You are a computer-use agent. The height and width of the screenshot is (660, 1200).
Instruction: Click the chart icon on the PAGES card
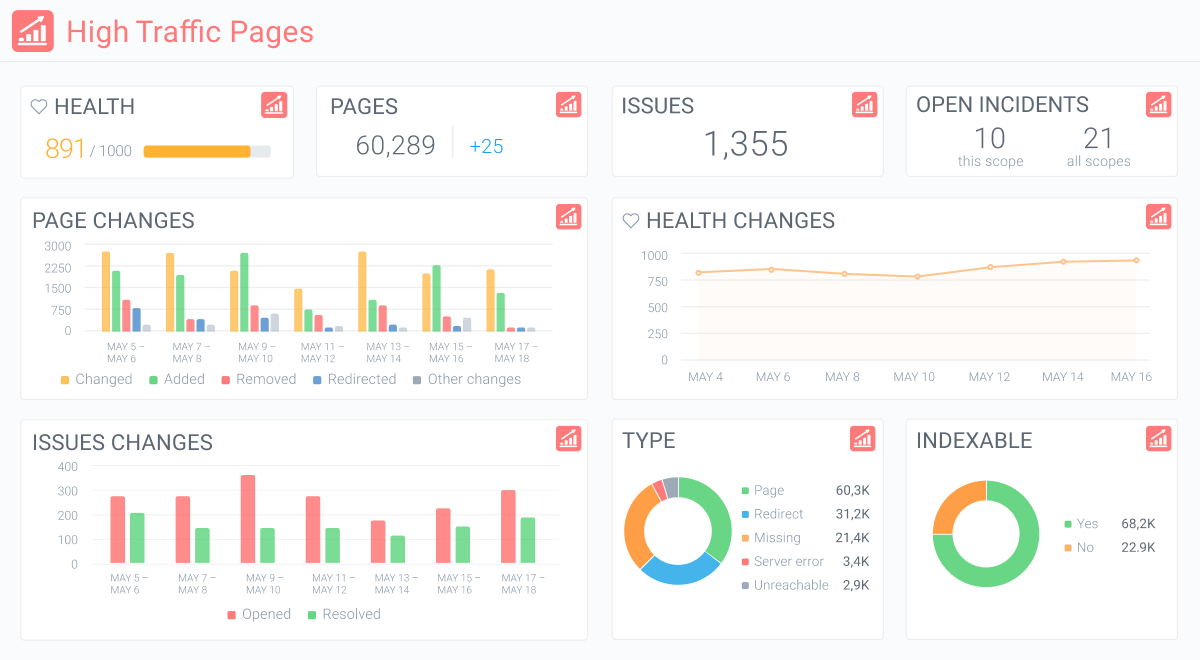pyautogui.click(x=568, y=104)
